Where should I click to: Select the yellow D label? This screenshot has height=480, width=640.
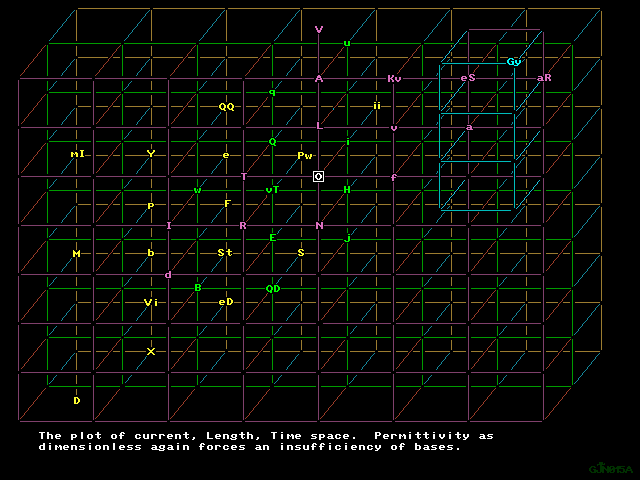click(x=76, y=401)
